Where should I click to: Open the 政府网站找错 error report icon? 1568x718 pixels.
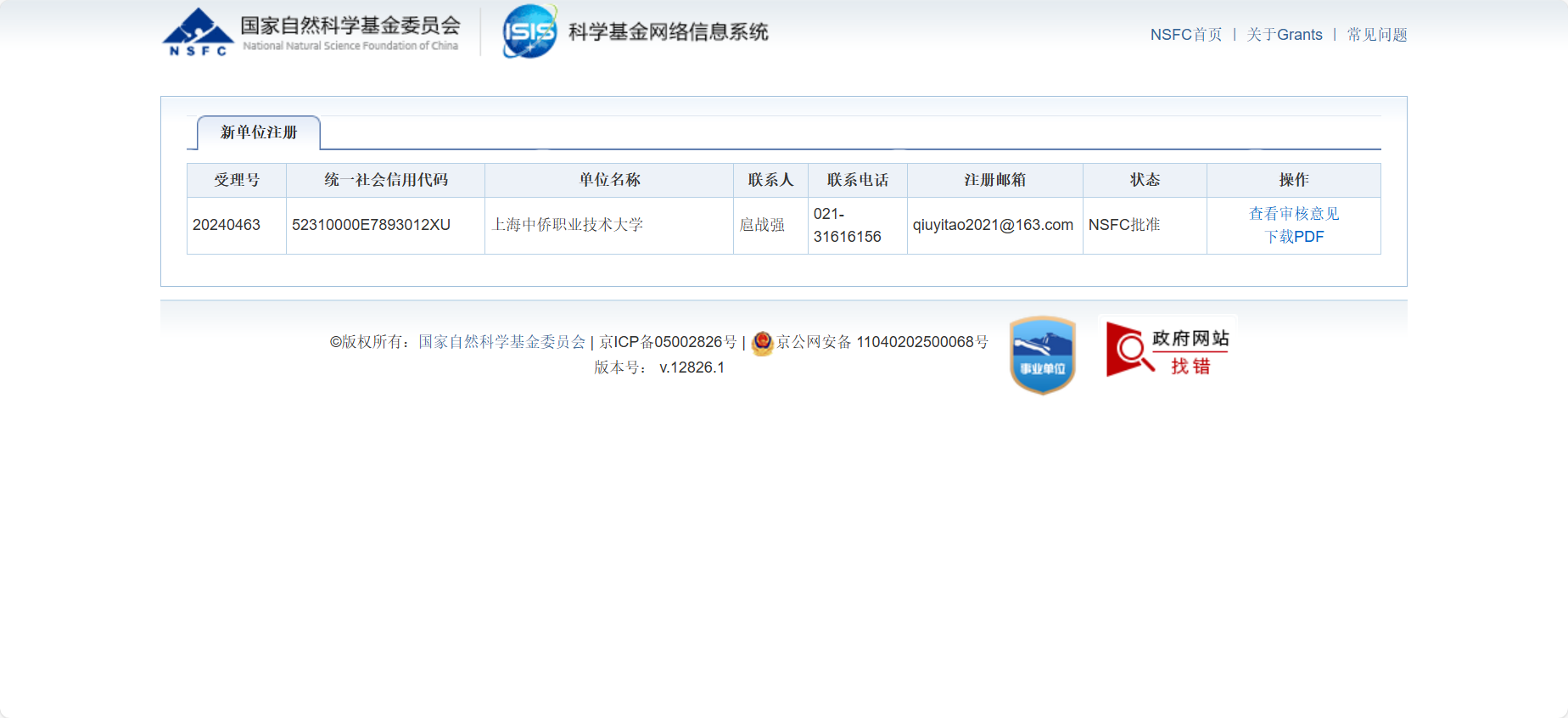point(1168,349)
